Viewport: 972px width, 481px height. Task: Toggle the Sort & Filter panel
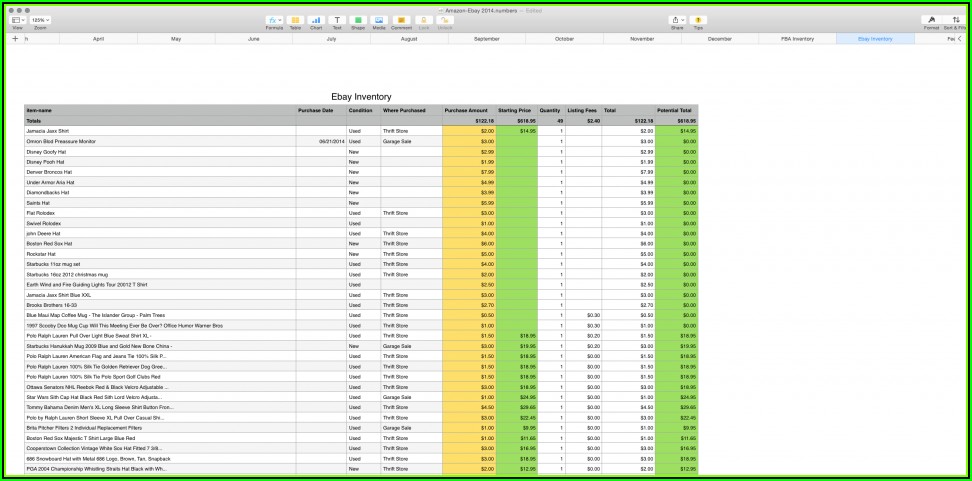pos(954,20)
